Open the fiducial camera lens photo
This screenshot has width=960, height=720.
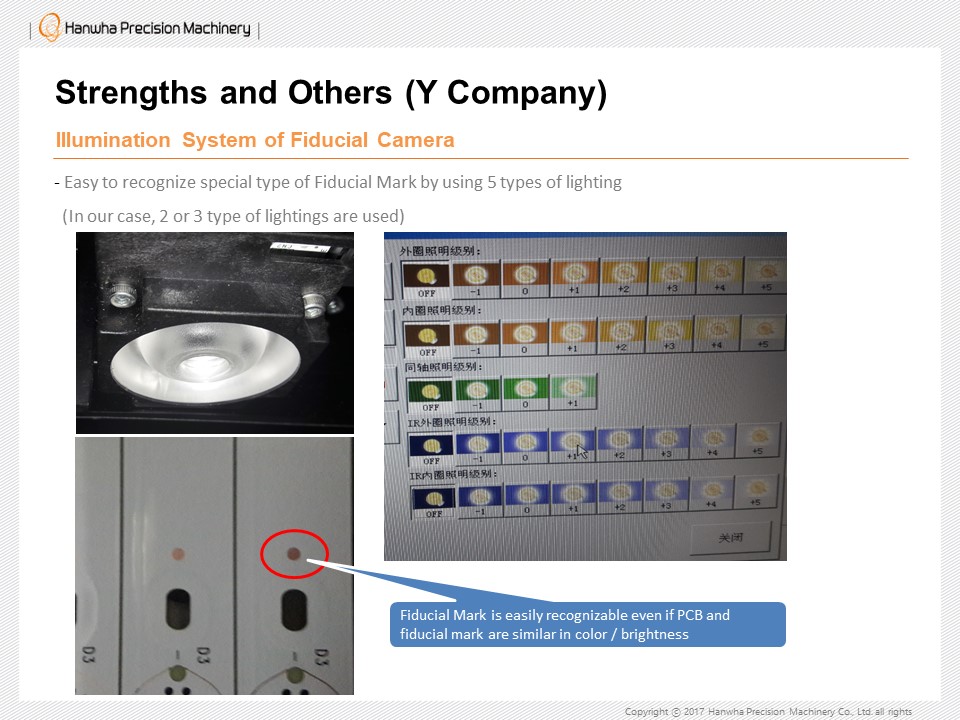click(x=215, y=332)
